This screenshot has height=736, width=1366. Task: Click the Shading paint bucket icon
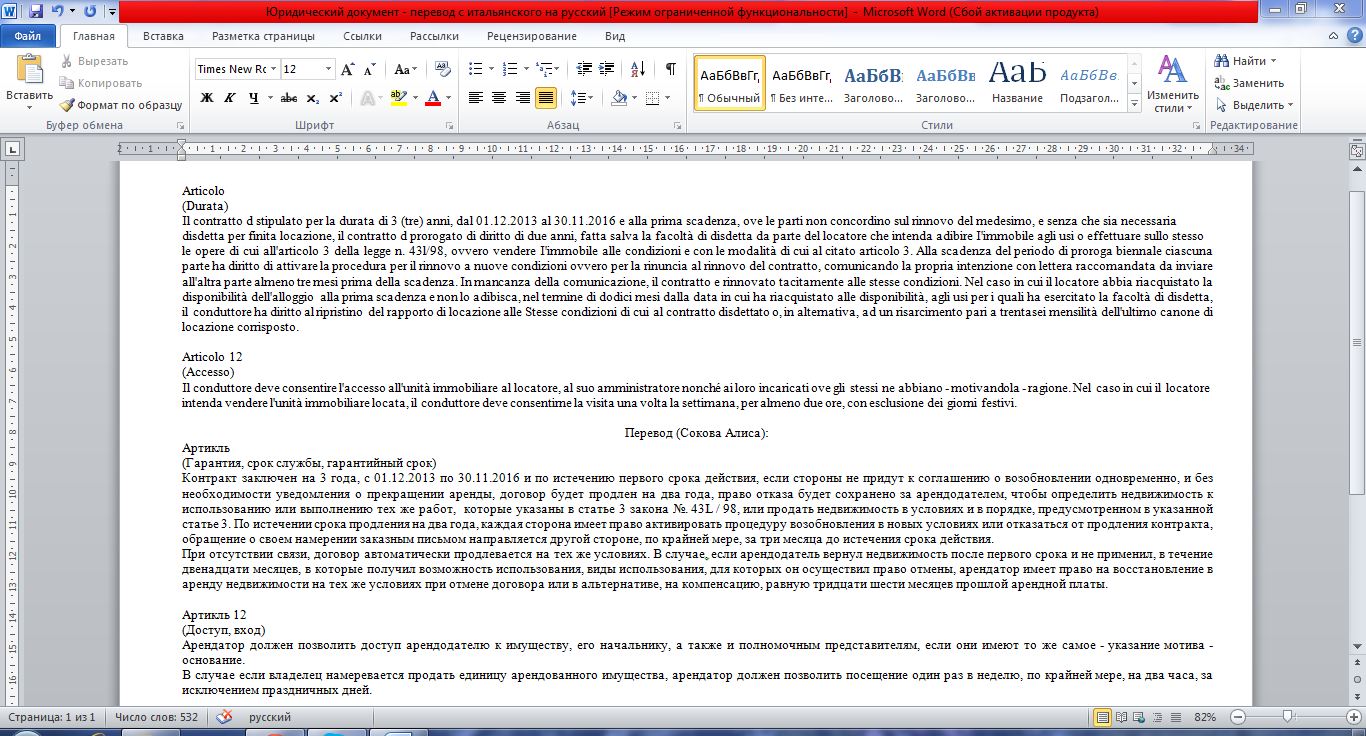pos(619,98)
